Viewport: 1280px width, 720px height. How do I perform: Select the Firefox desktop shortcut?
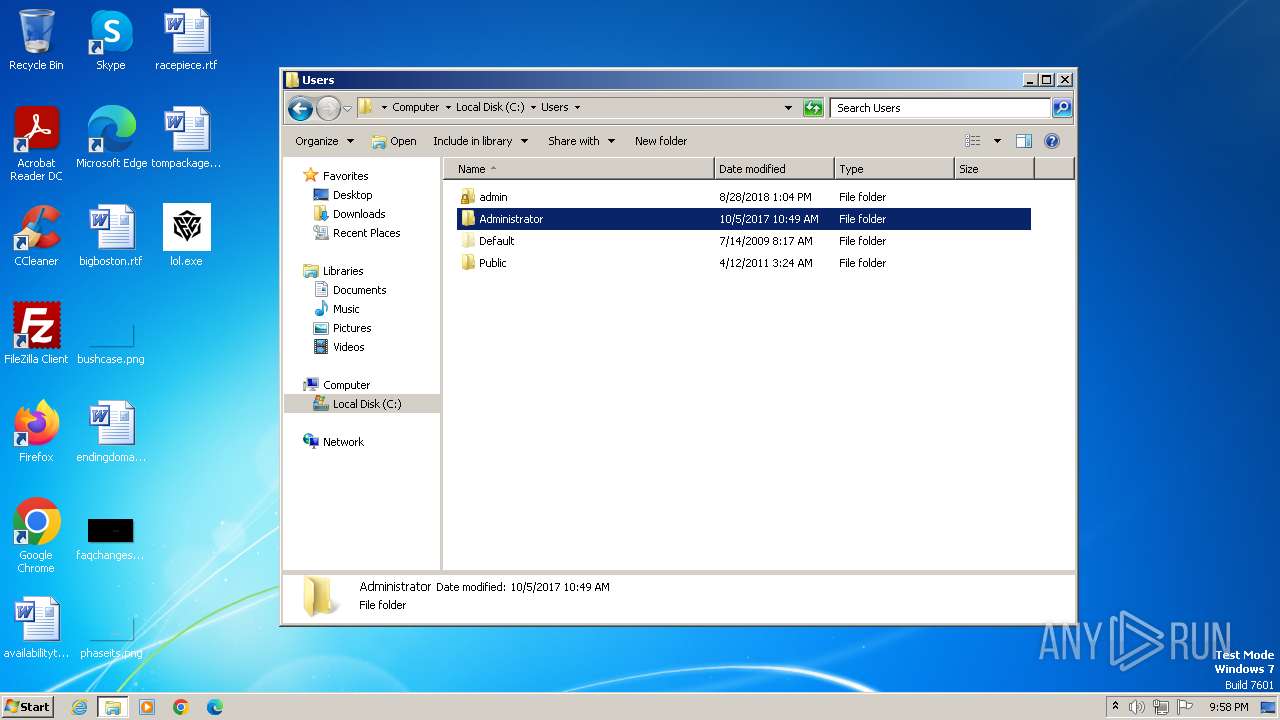coord(36,432)
